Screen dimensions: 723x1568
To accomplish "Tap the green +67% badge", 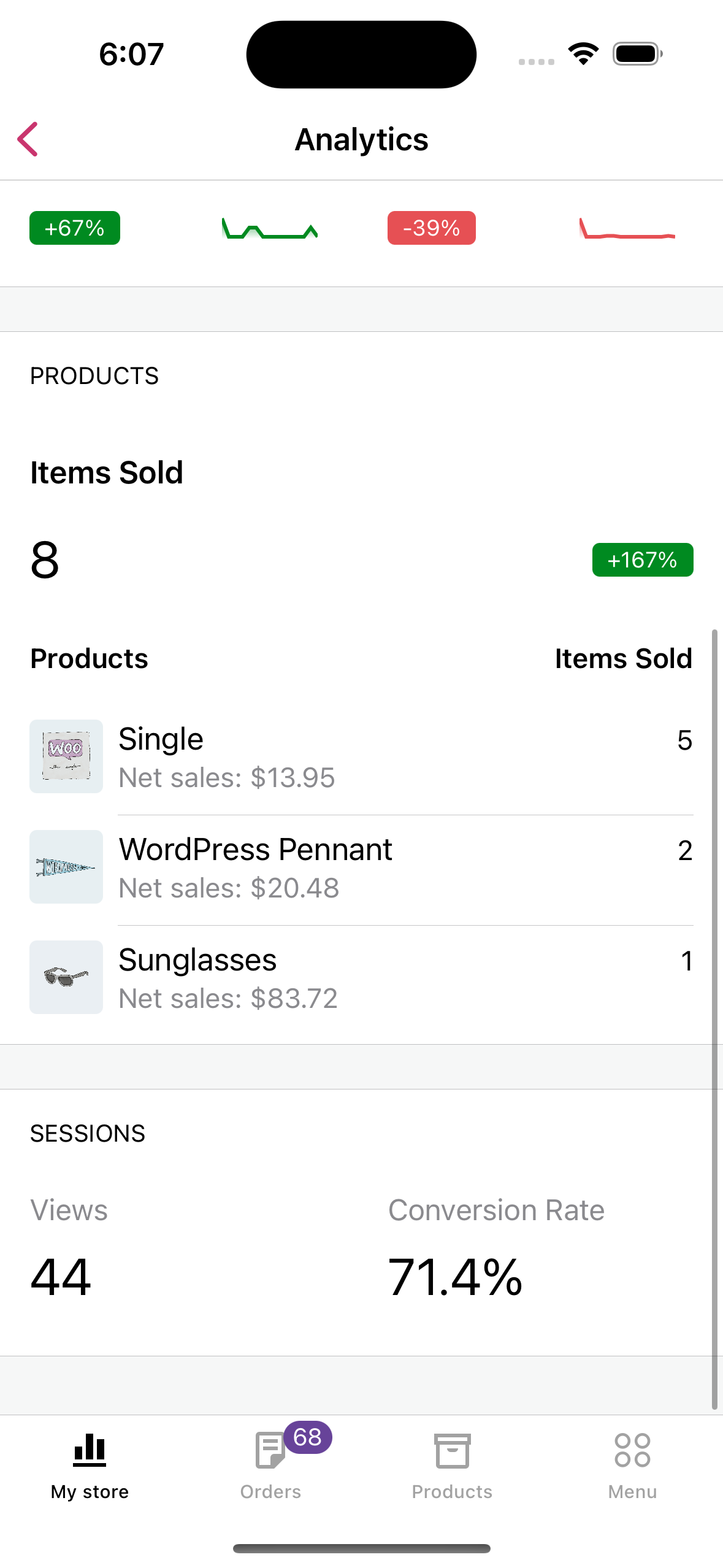I will pyautogui.click(x=75, y=228).
